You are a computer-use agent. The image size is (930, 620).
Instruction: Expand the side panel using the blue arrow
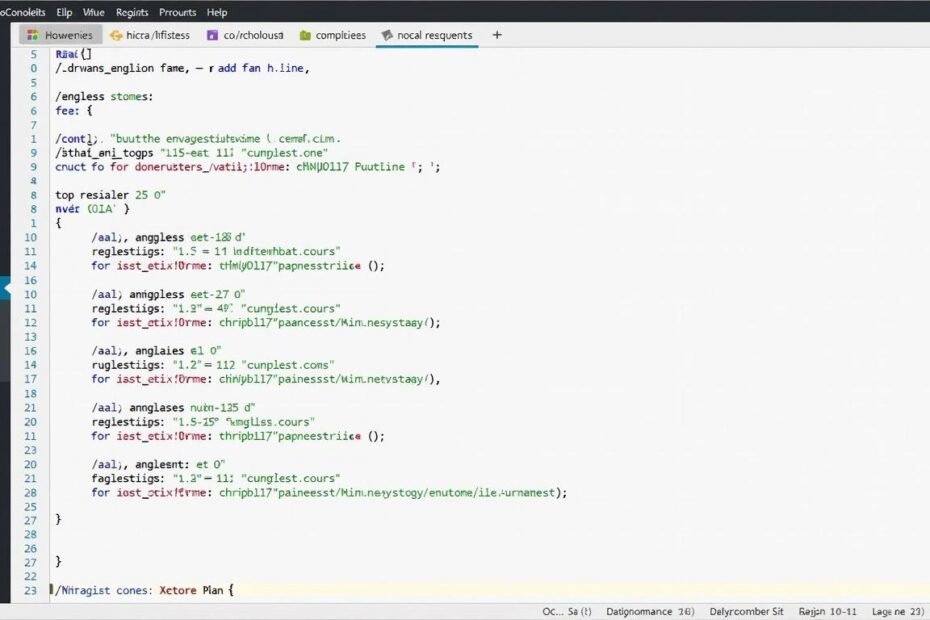coord(5,287)
